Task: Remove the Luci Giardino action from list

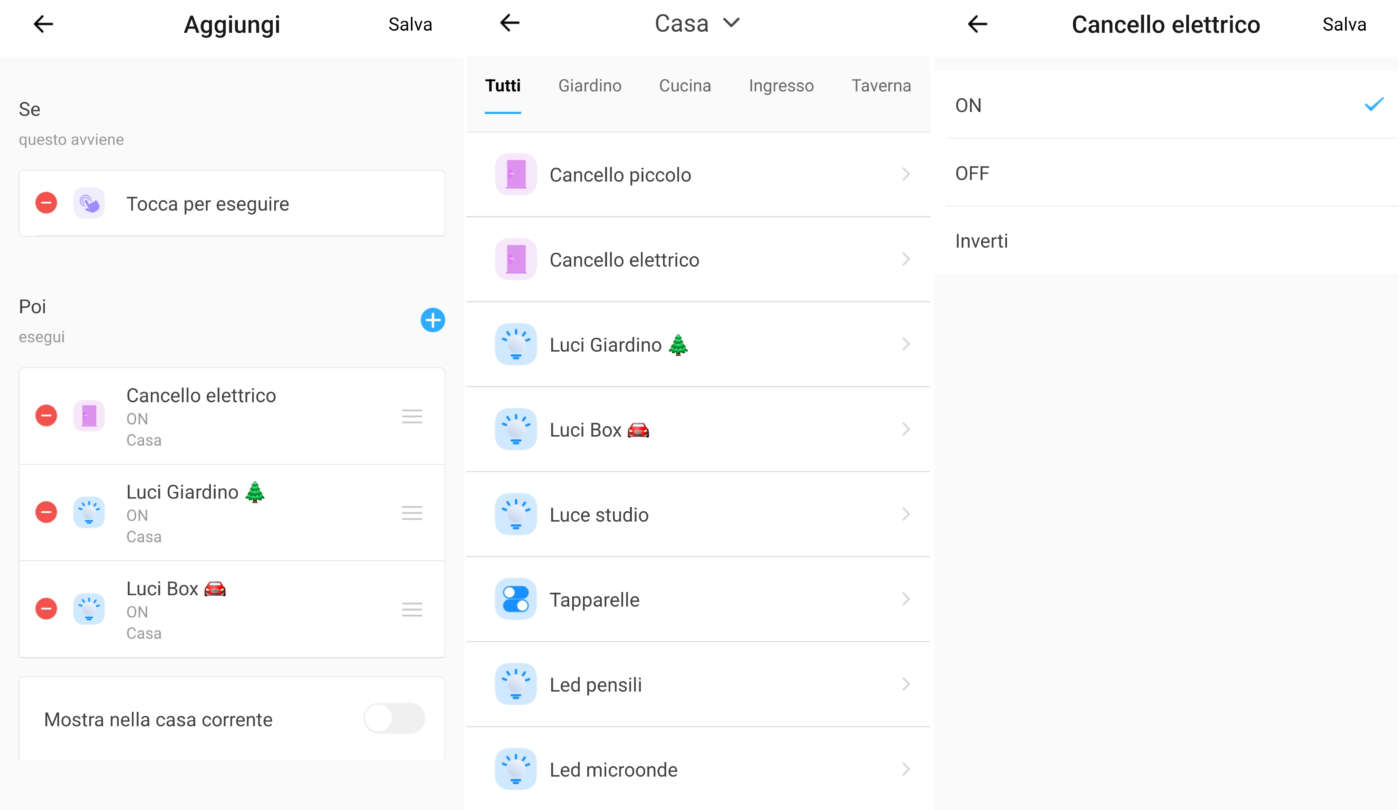Action: point(46,512)
